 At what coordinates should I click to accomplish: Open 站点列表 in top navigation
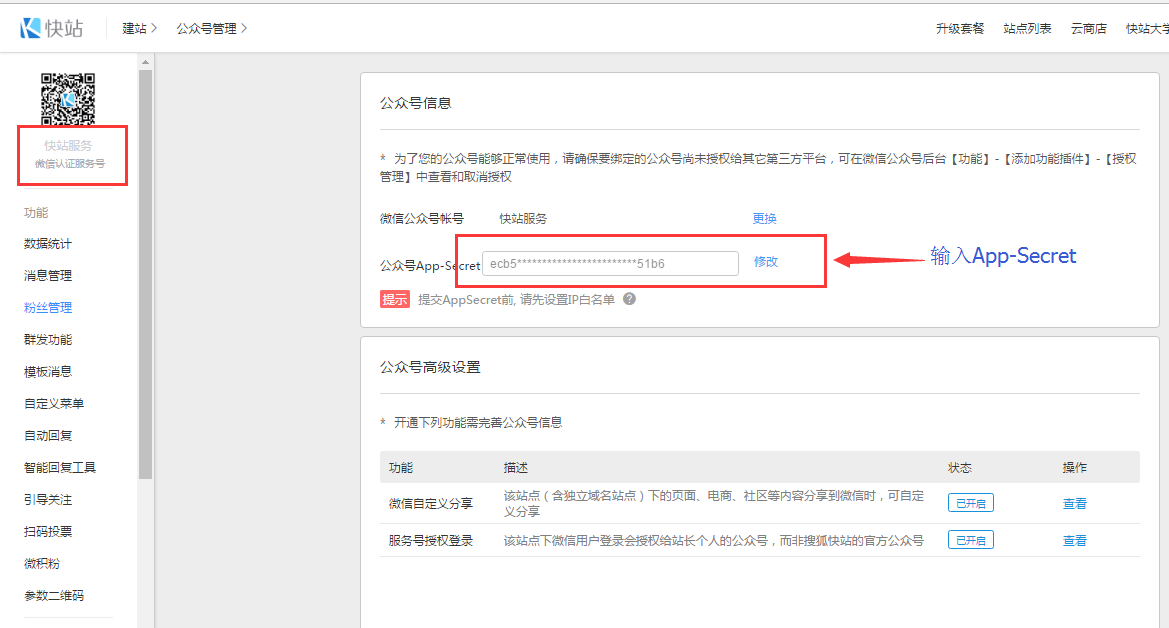(1027, 28)
